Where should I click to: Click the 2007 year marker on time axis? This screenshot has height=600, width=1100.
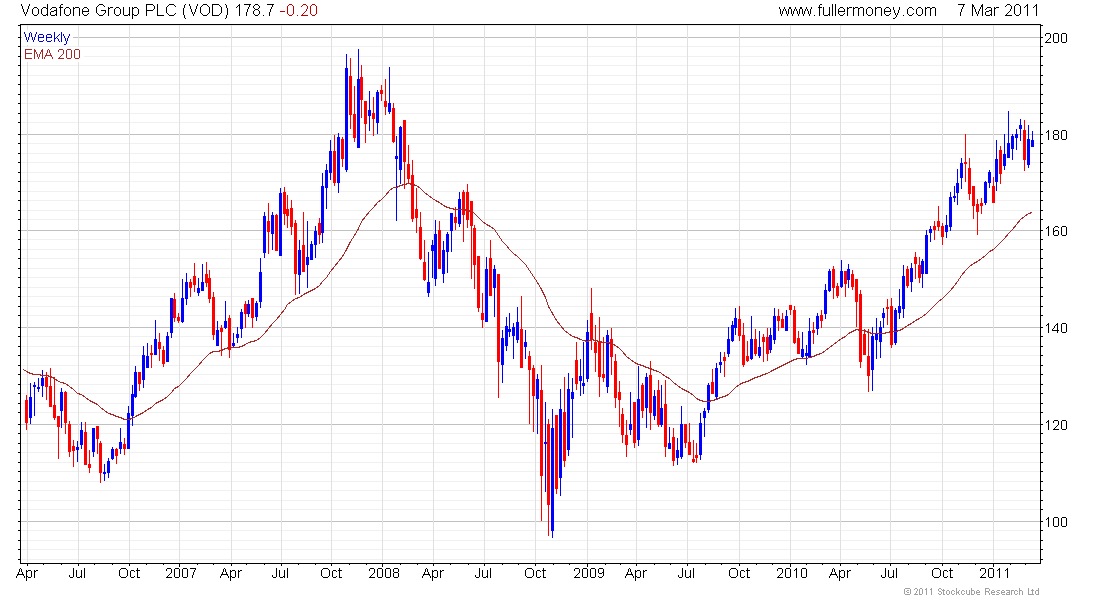click(x=181, y=574)
